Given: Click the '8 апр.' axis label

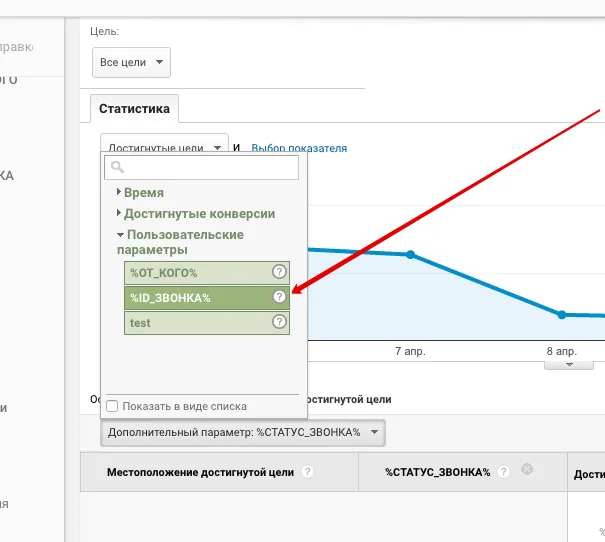Looking at the screenshot, I should tap(562, 351).
